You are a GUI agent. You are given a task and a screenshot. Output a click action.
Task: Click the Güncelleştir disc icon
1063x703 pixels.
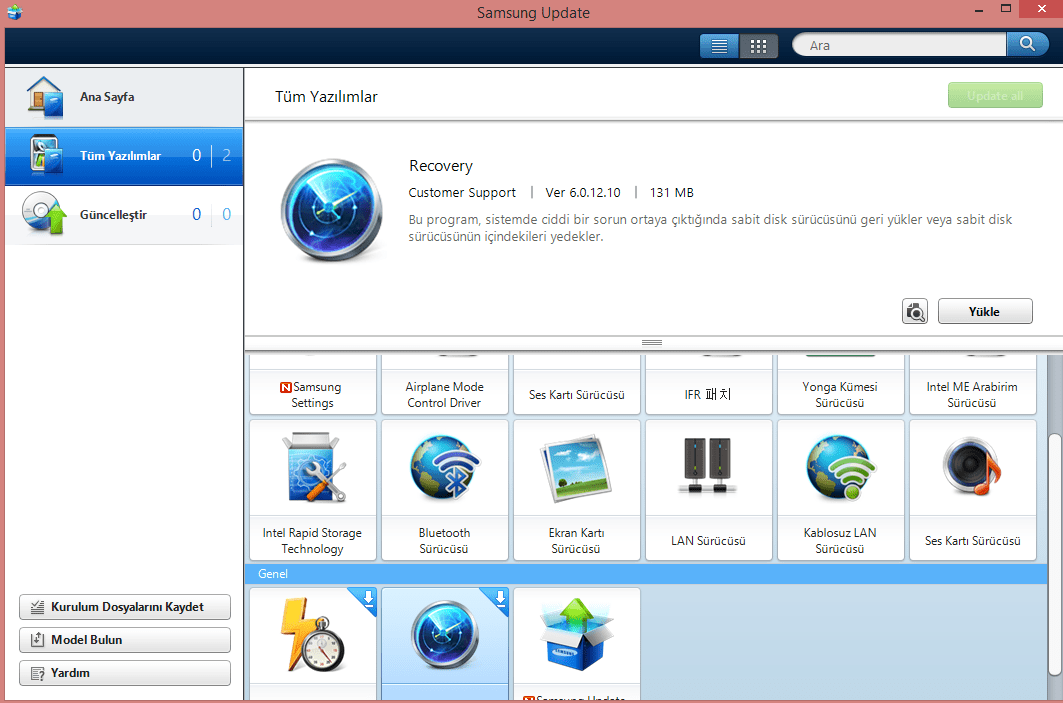pyautogui.click(x=43, y=214)
